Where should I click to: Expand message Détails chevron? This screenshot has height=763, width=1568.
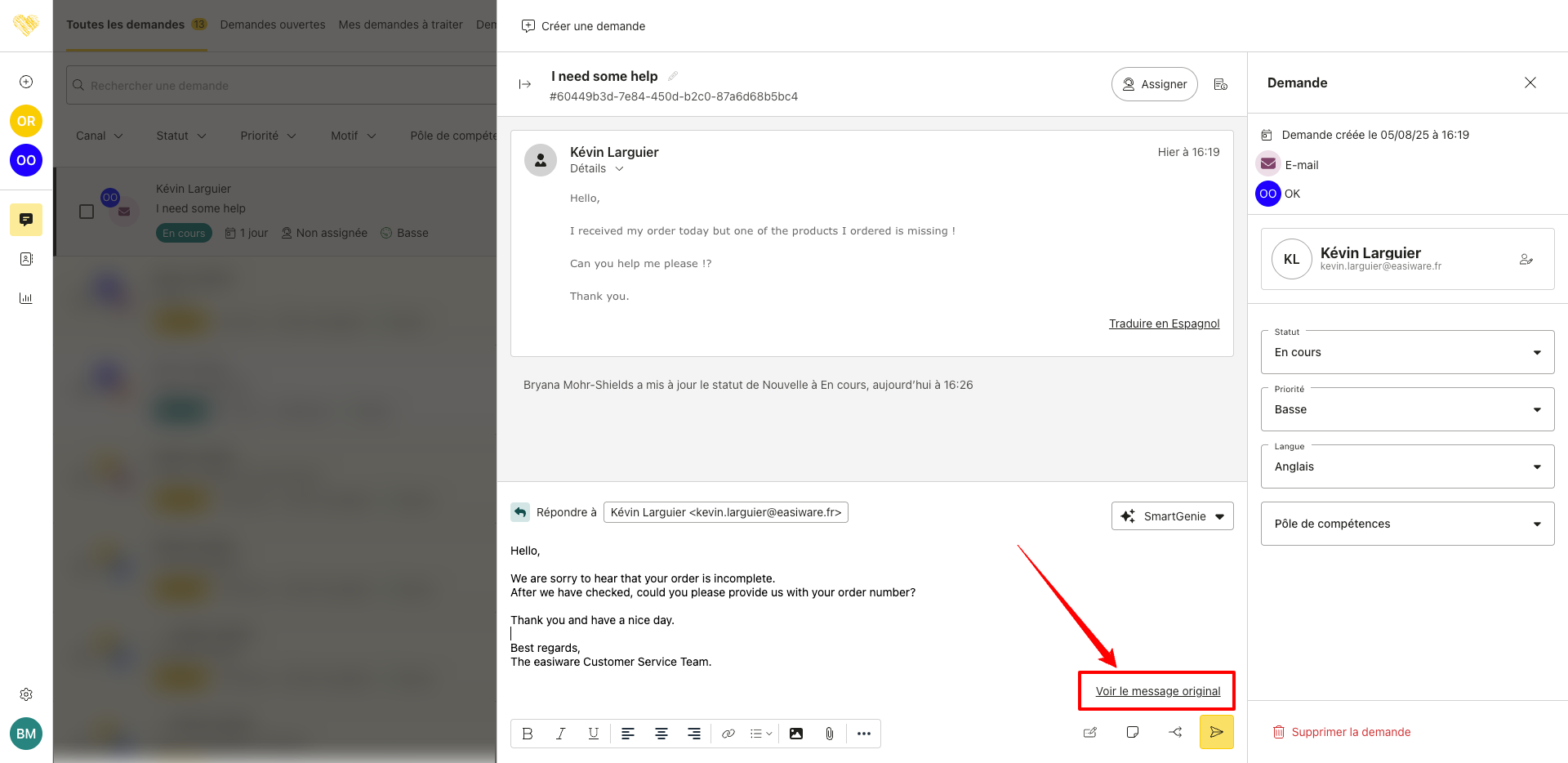click(x=619, y=169)
